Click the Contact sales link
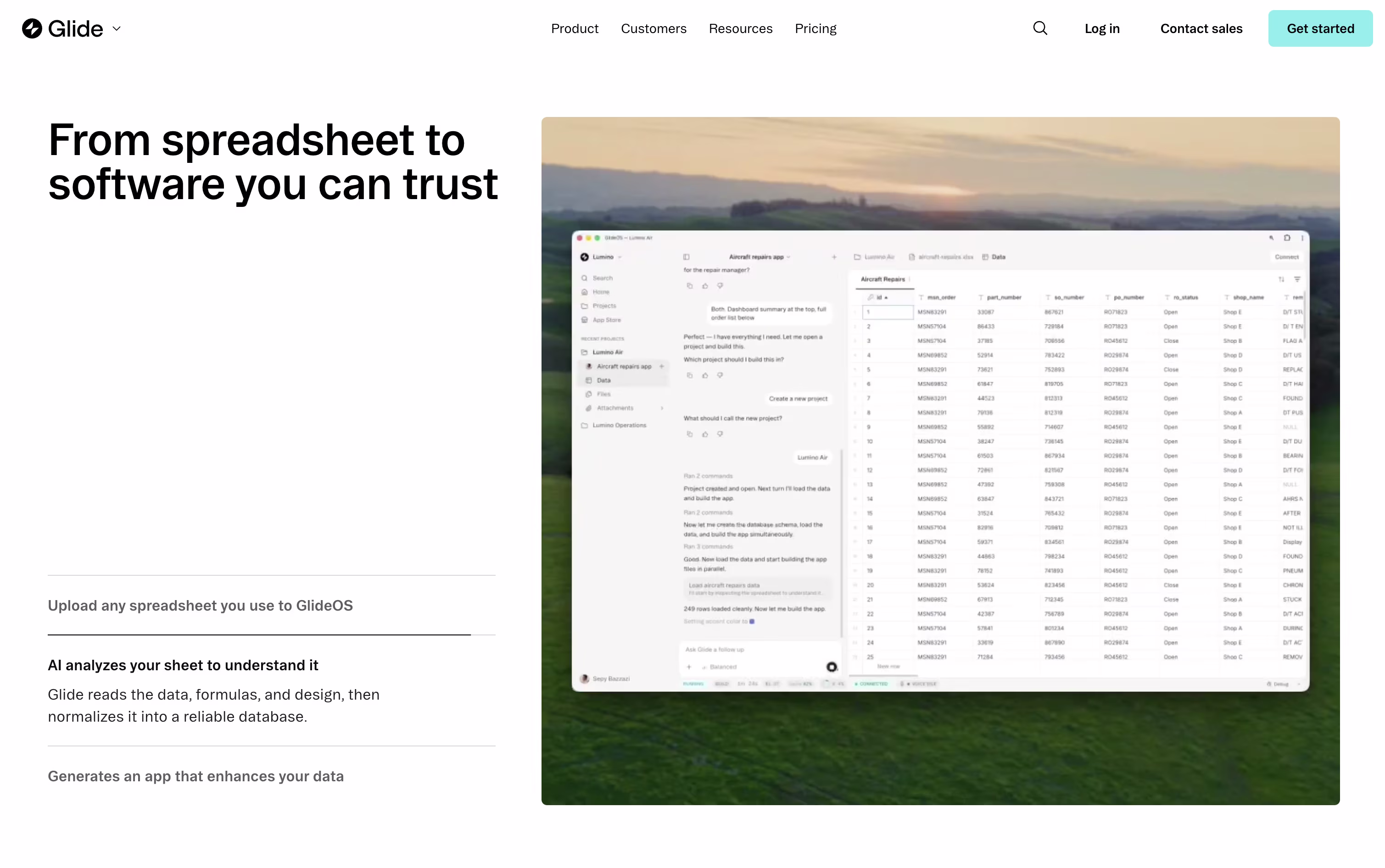 point(1201,29)
